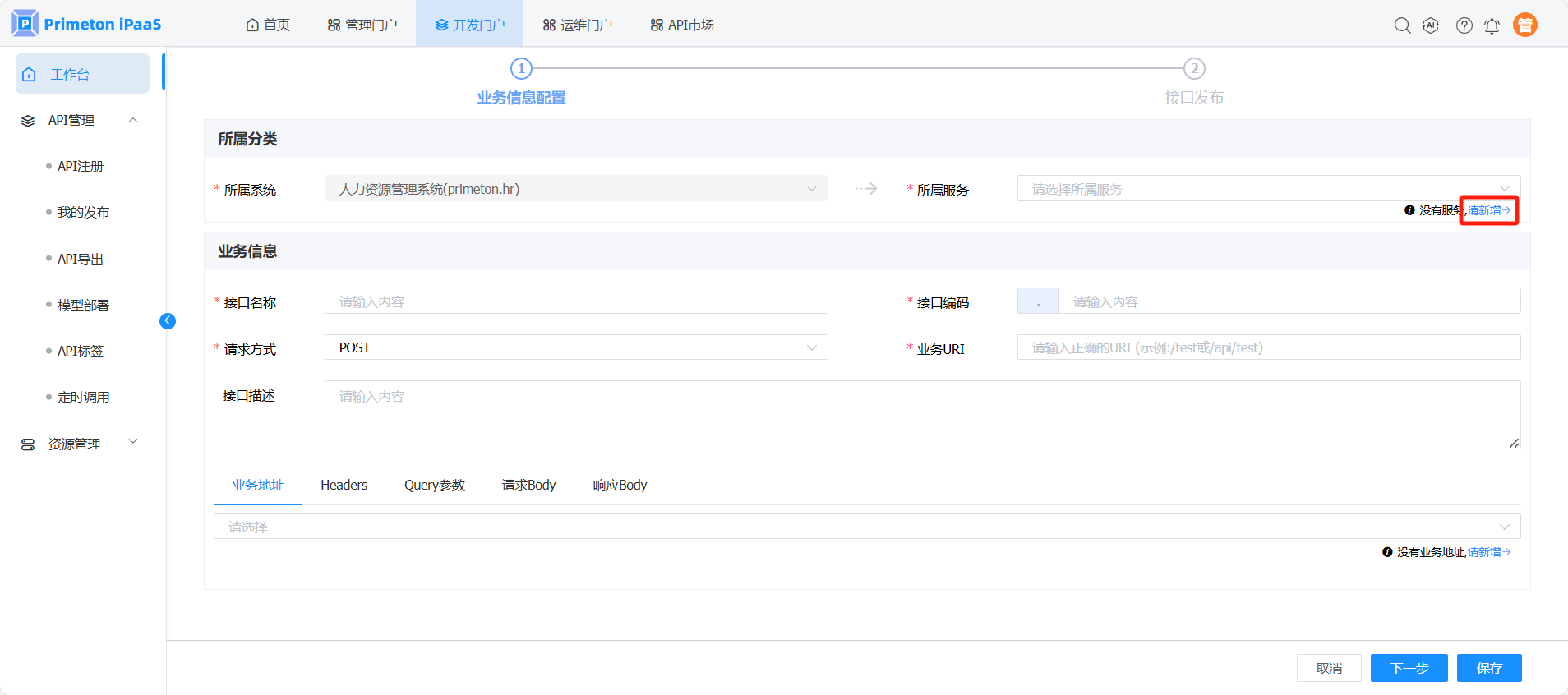Open the notifications bell icon
1568x695 pixels.
click(1492, 25)
